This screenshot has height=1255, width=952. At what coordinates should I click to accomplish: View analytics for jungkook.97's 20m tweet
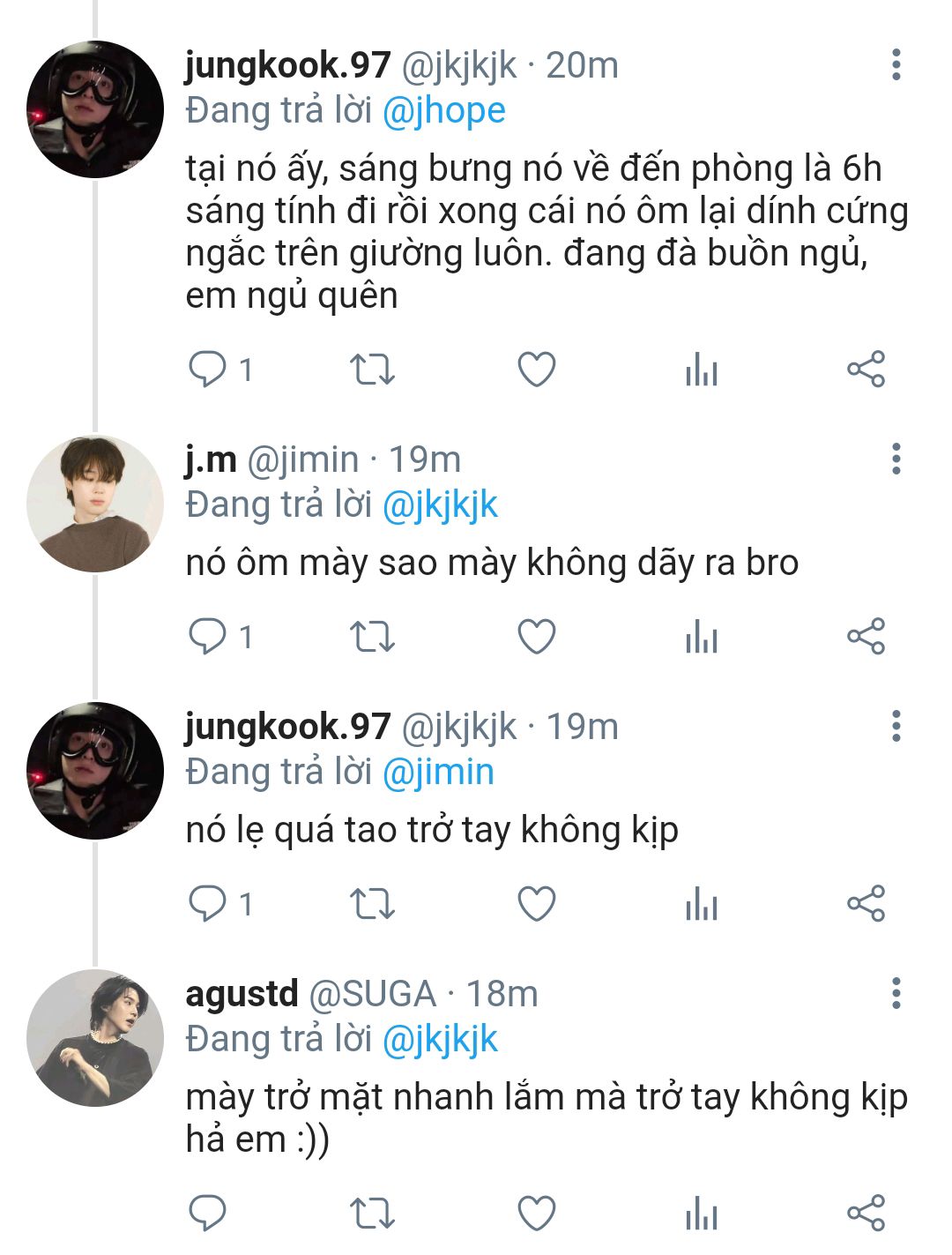[x=702, y=370]
